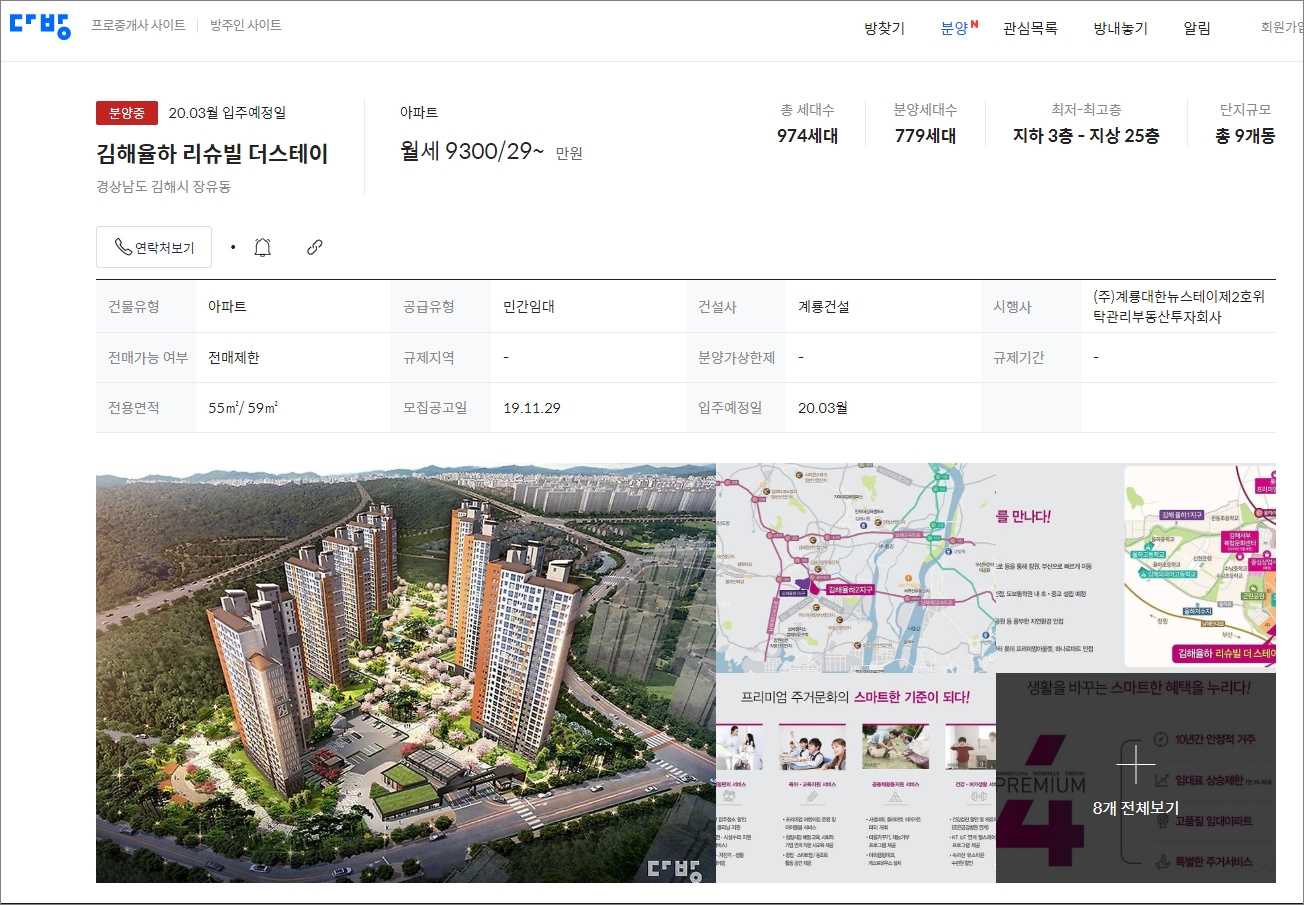Click the 974세대 total households value
Viewport: 1304px width, 905px height.
click(807, 136)
